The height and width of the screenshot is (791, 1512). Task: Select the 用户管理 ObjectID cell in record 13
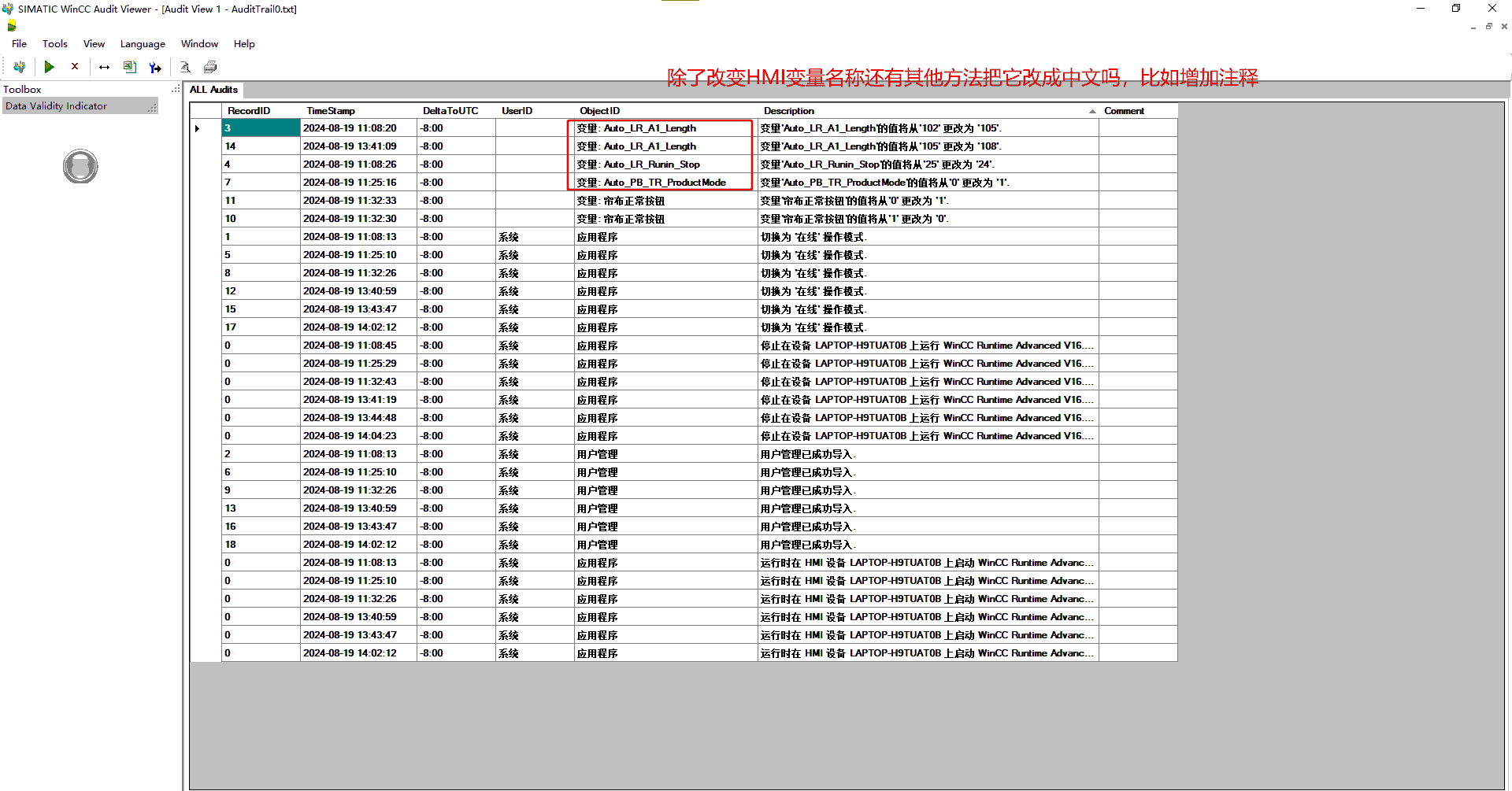tap(665, 508)
